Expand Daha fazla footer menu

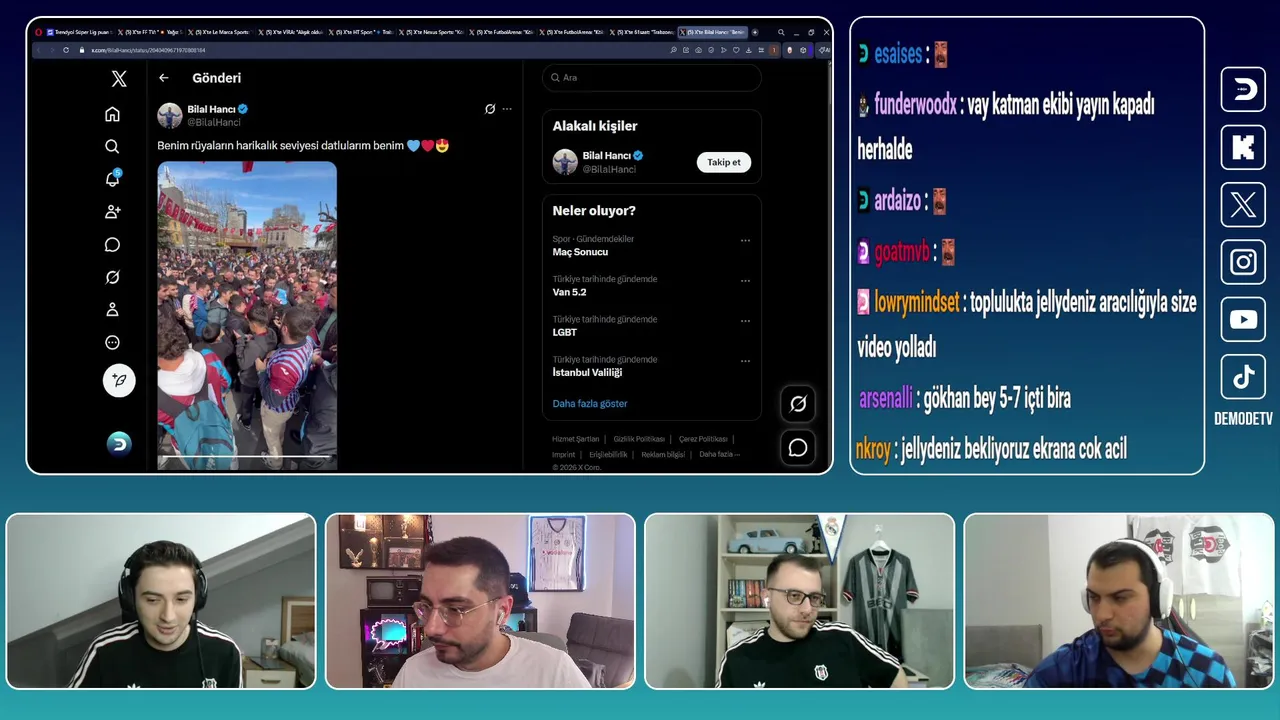click(719, 454)
